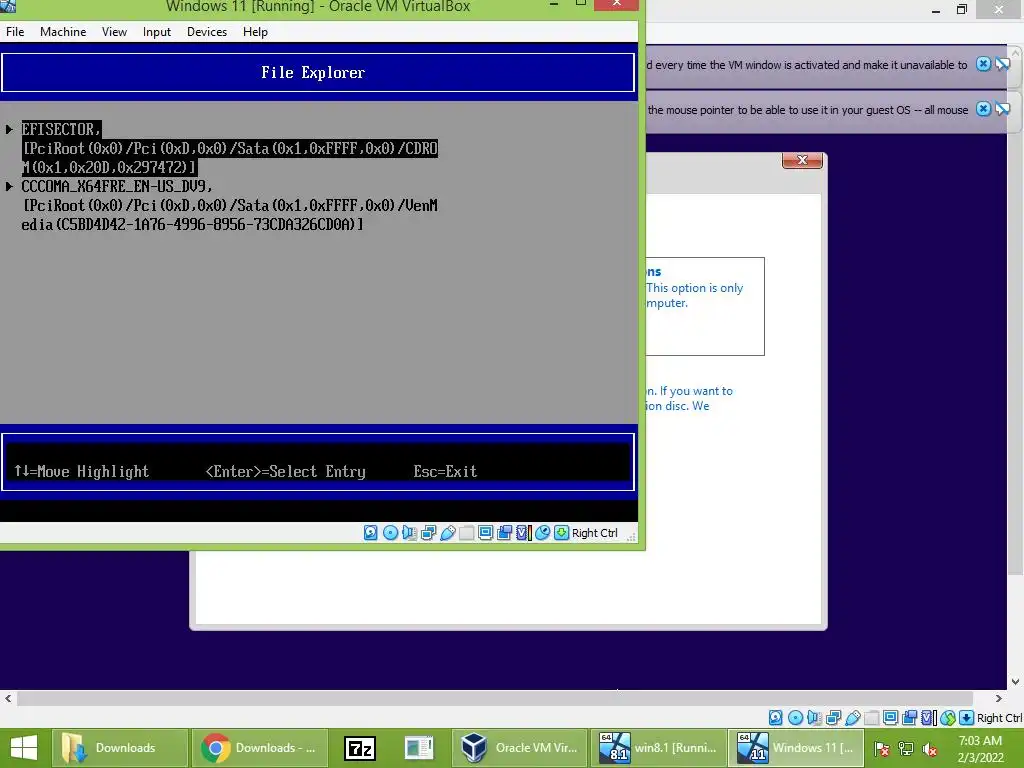The image size is (1024, 768).
Task: Open Downloads folder in taskbar
Action: (x=120, y=748)
